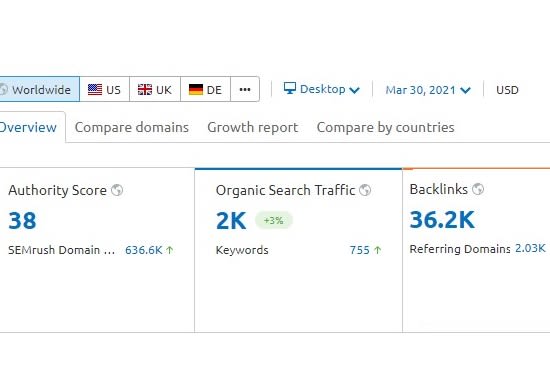Click the Authority Score heading

[x=57, y=190]
